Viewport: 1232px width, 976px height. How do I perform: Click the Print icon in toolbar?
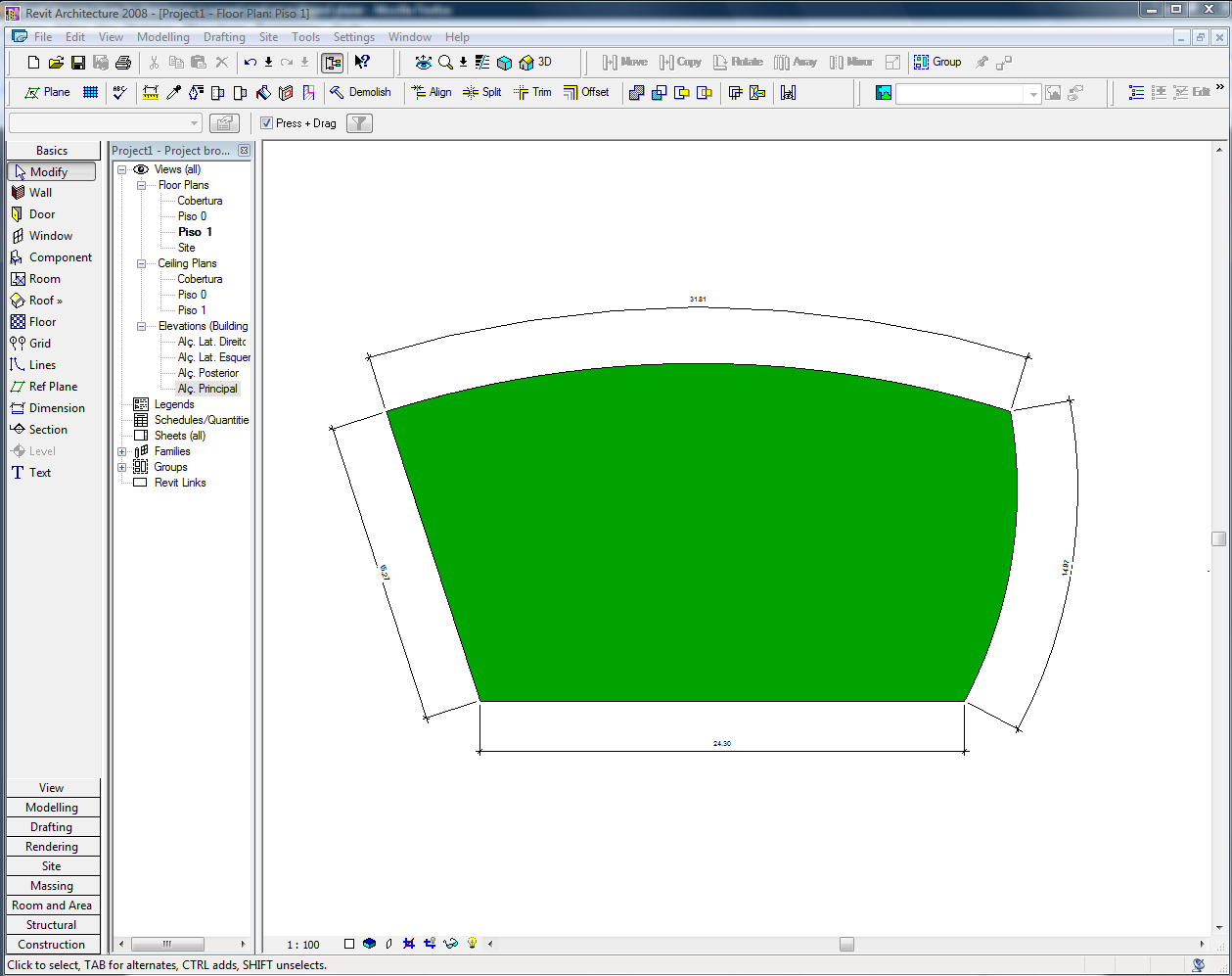[122, 63]
